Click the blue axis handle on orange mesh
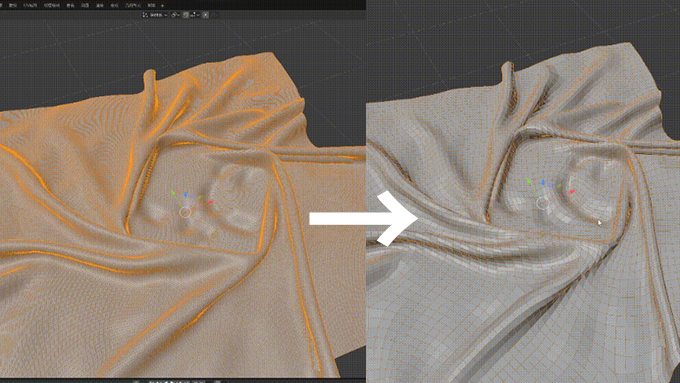Screen dimensions: 680x383 (x=186, y=195)
